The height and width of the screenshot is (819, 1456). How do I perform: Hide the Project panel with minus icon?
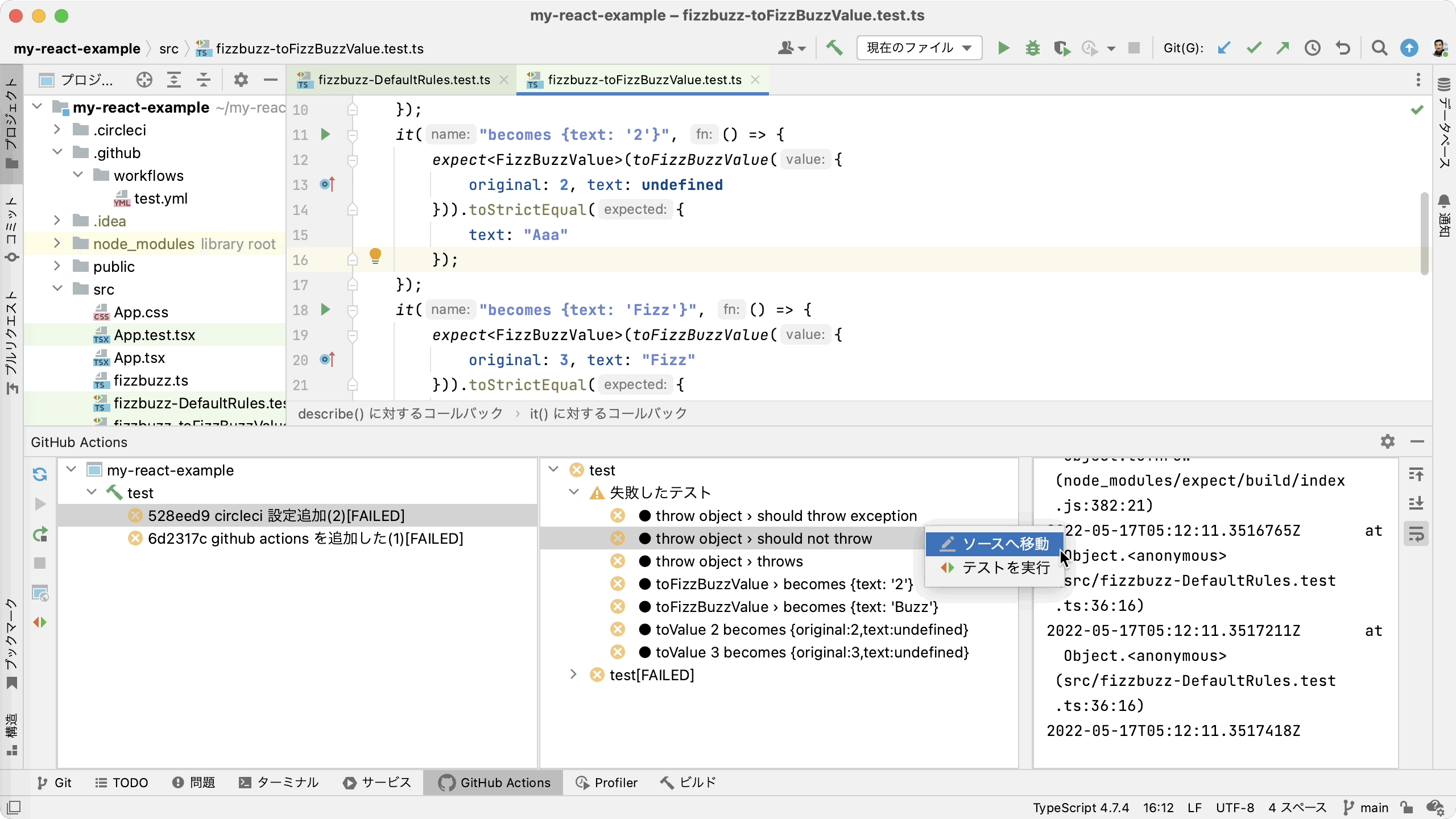point(271,80)
